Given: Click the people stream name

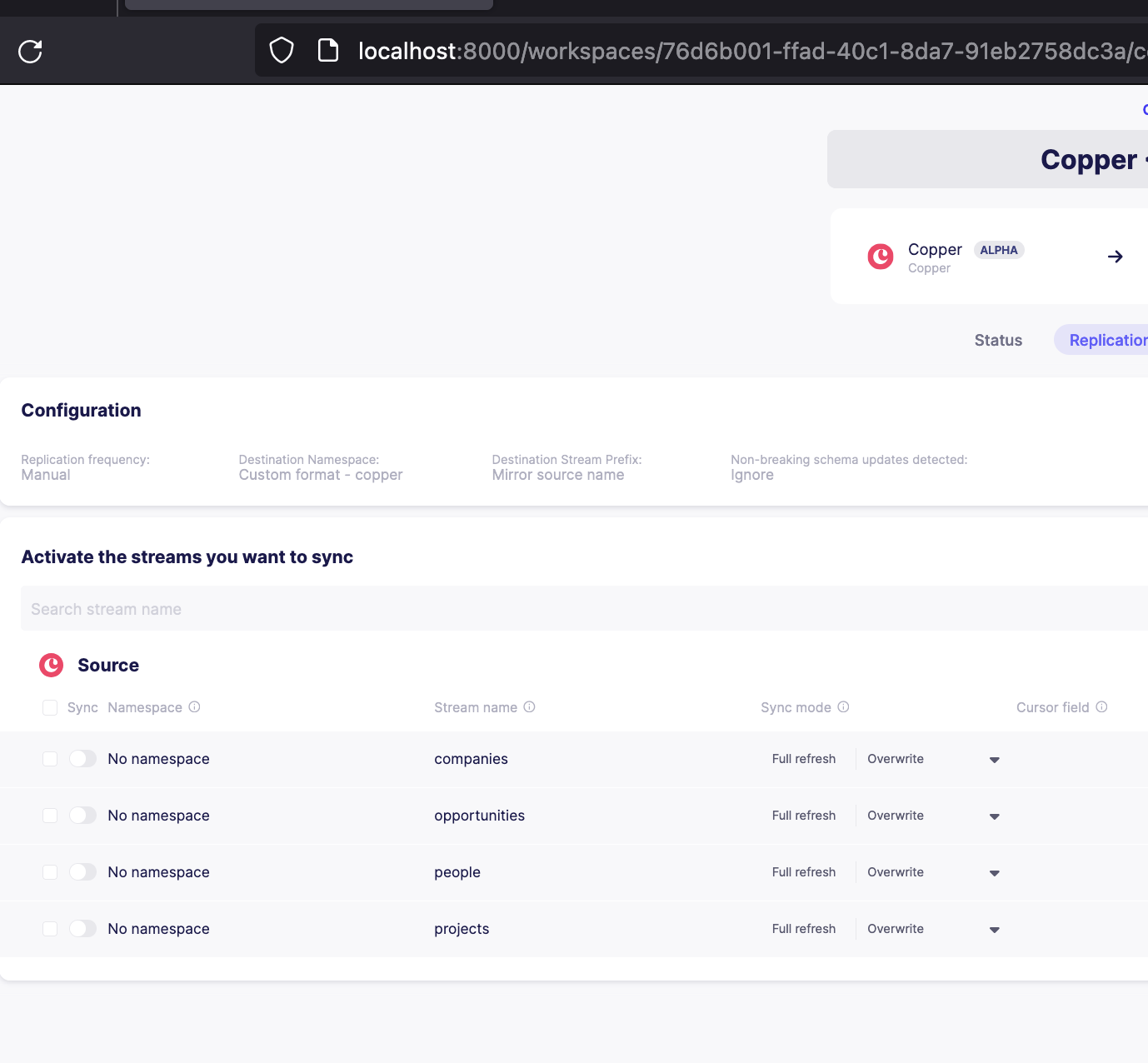Looking at the screenshot, I should coord(457,872).
